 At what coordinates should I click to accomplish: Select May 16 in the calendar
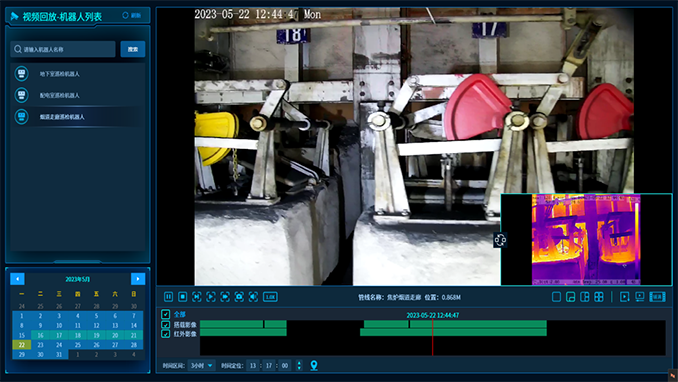40,335
